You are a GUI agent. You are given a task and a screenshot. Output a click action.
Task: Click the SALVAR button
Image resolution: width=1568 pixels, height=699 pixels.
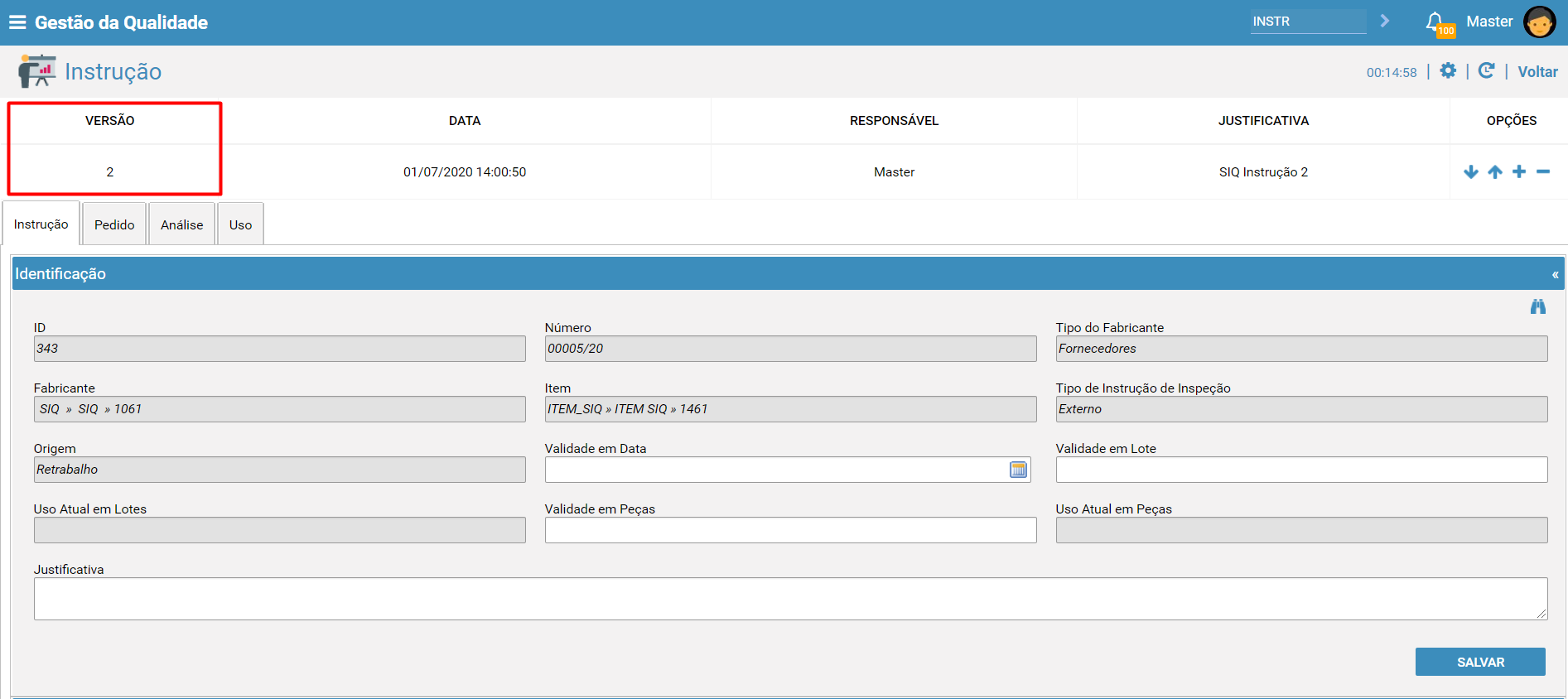point(1480,662)
